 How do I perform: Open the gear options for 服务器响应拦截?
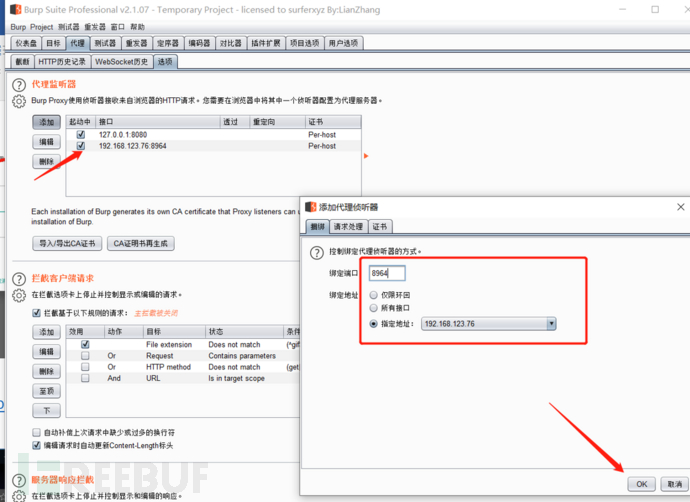tap(19, 496)
